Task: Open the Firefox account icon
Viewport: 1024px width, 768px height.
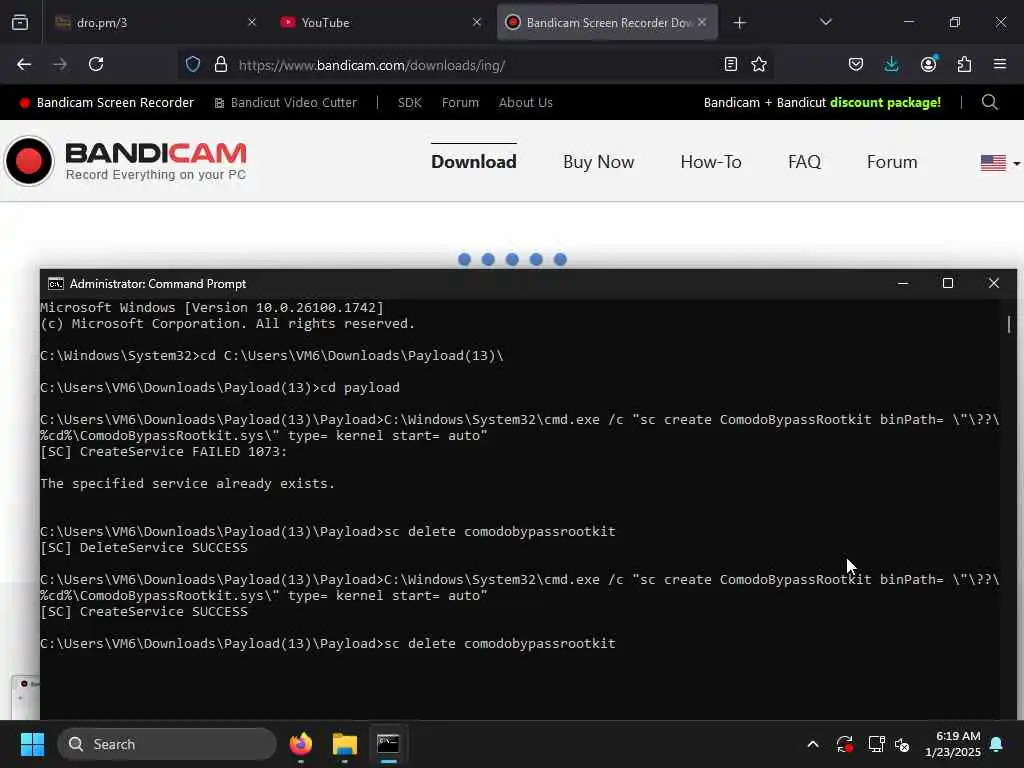Action: point(928,65)
